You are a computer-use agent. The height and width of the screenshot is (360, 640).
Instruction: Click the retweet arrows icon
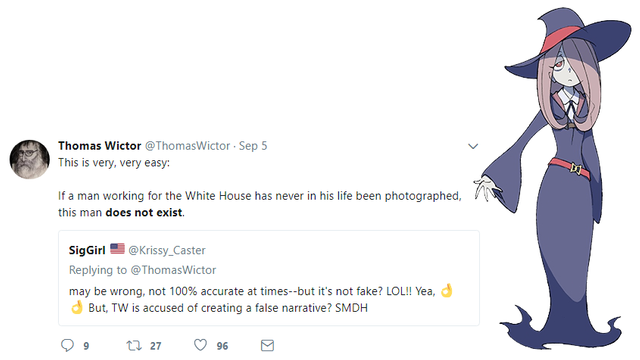(x=134, y=346)
